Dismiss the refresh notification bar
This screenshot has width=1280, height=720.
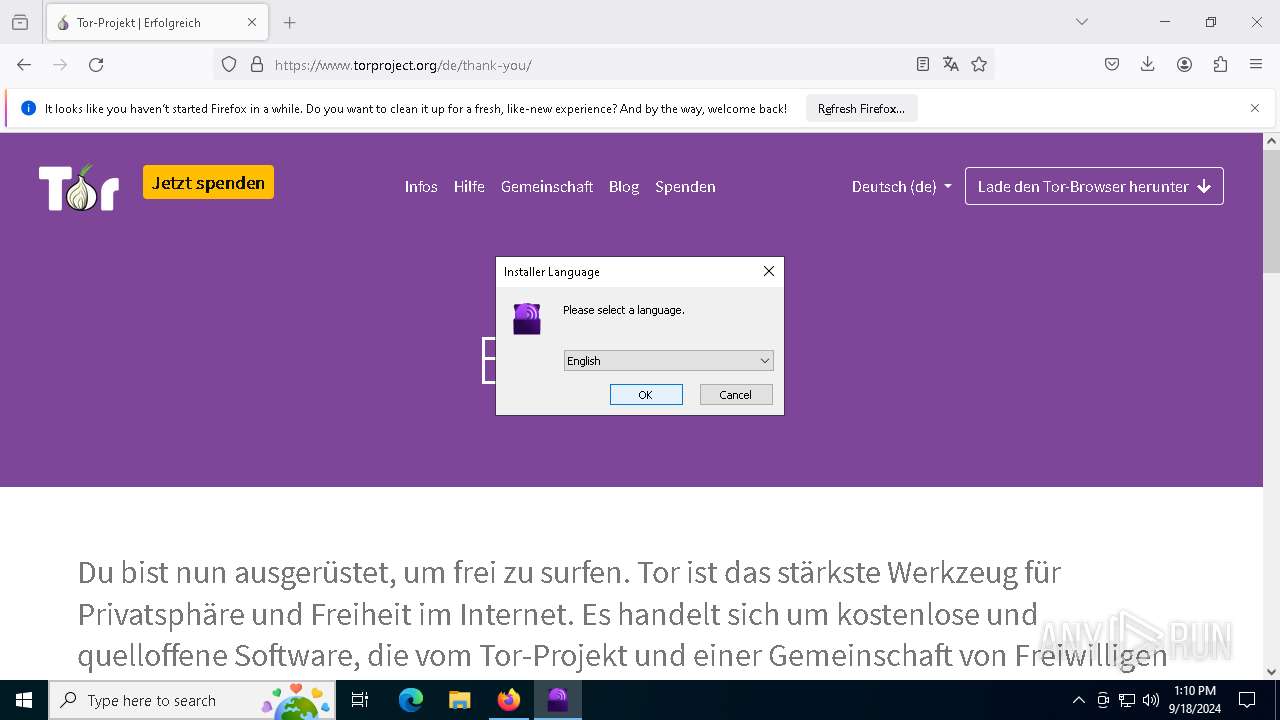1255,108
